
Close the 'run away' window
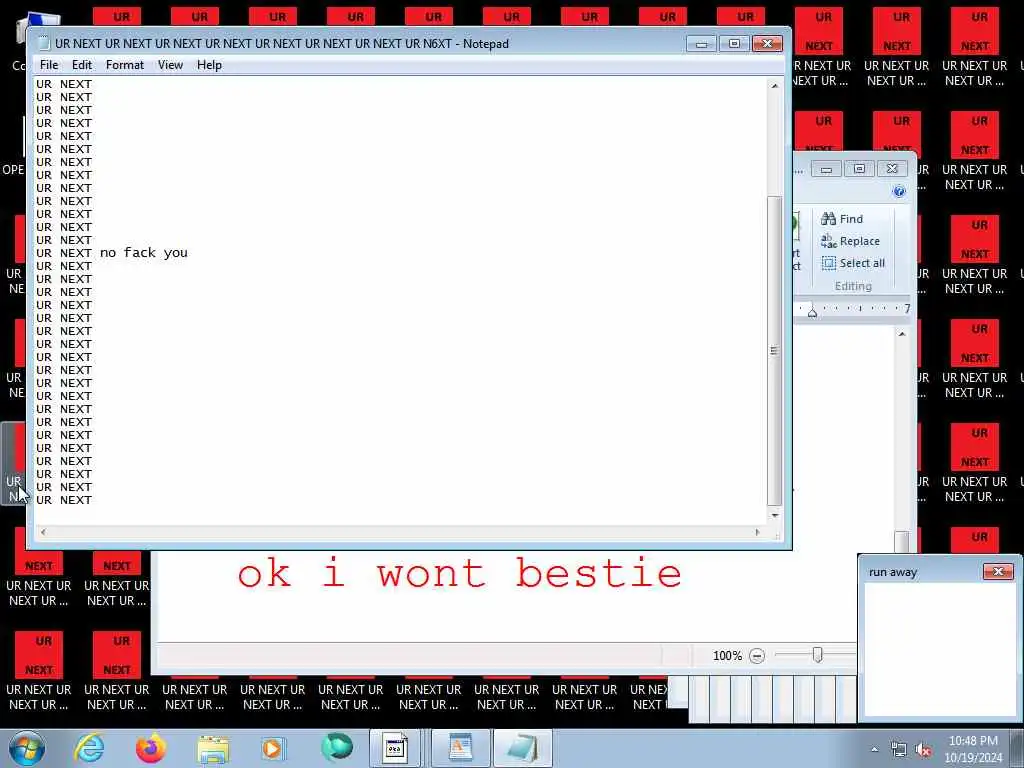(x=998, y=571)
